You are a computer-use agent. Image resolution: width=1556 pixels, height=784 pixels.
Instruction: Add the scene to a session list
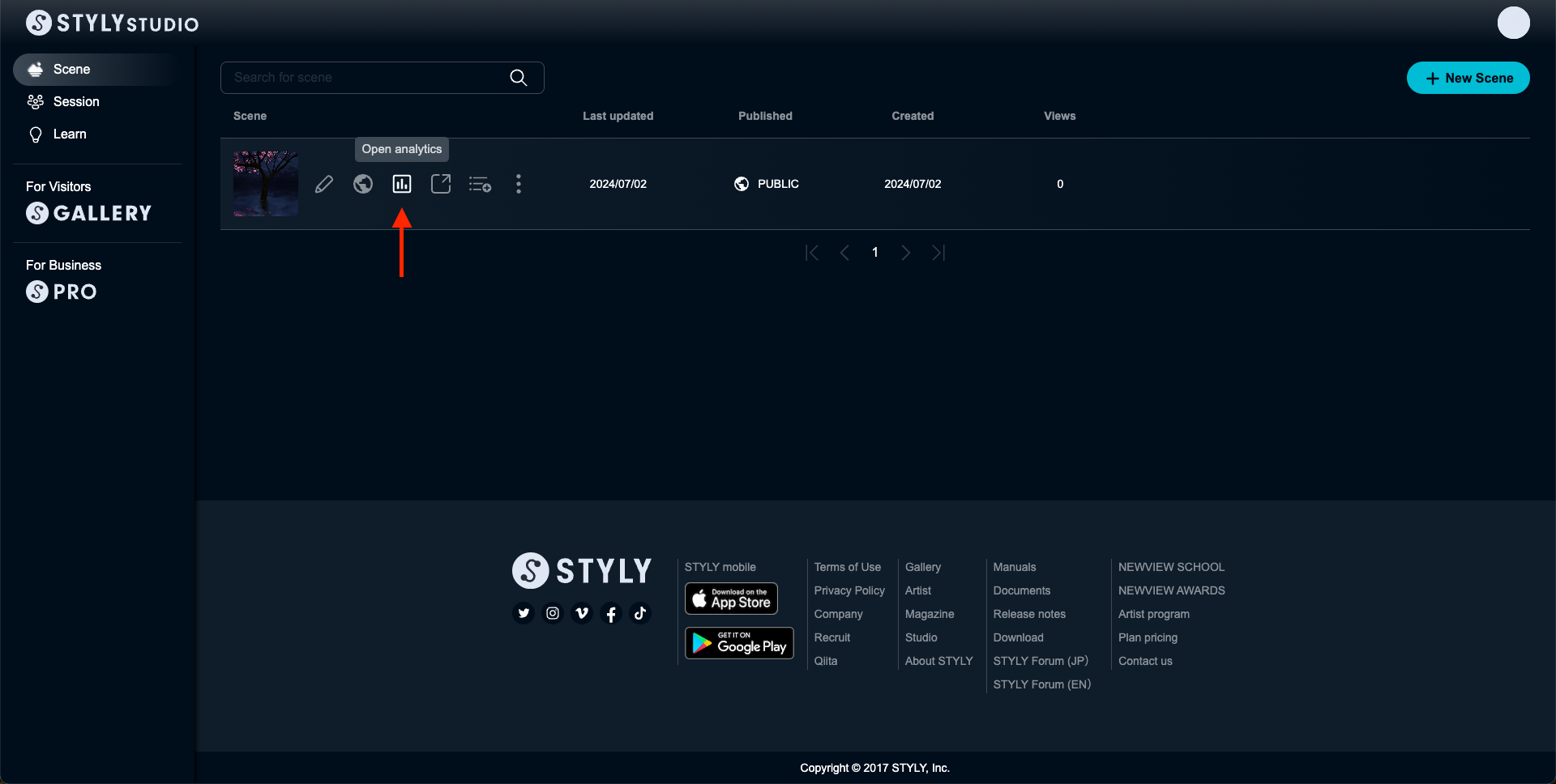click(x=480, y=184)
